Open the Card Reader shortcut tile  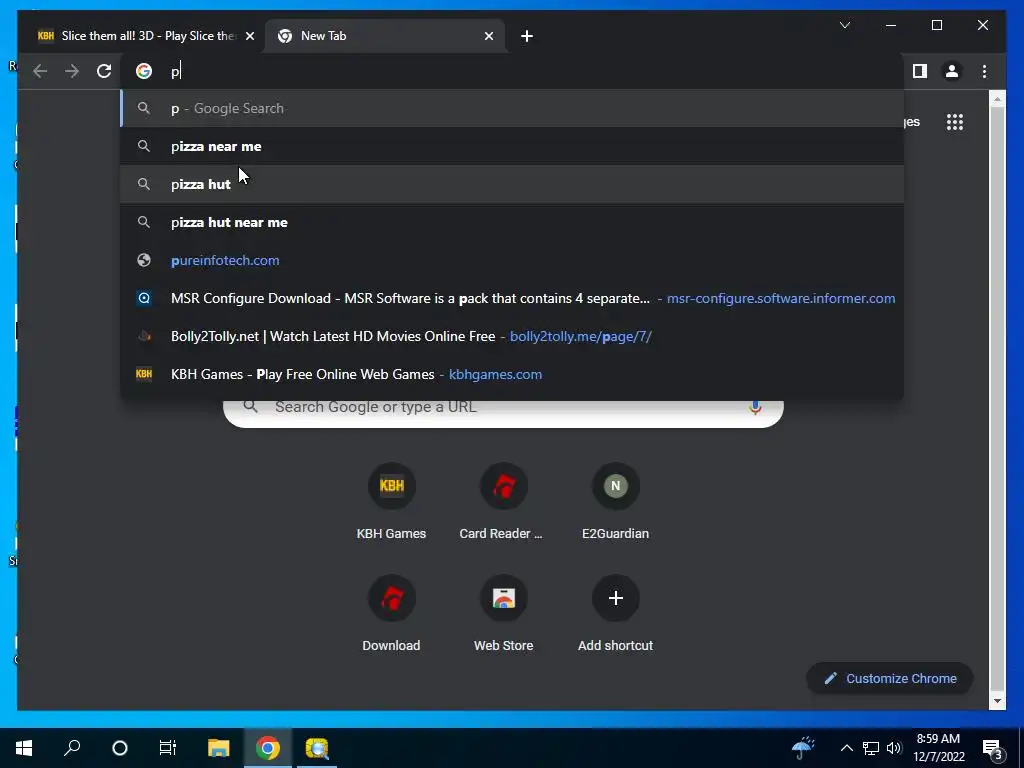coord(503,501)
